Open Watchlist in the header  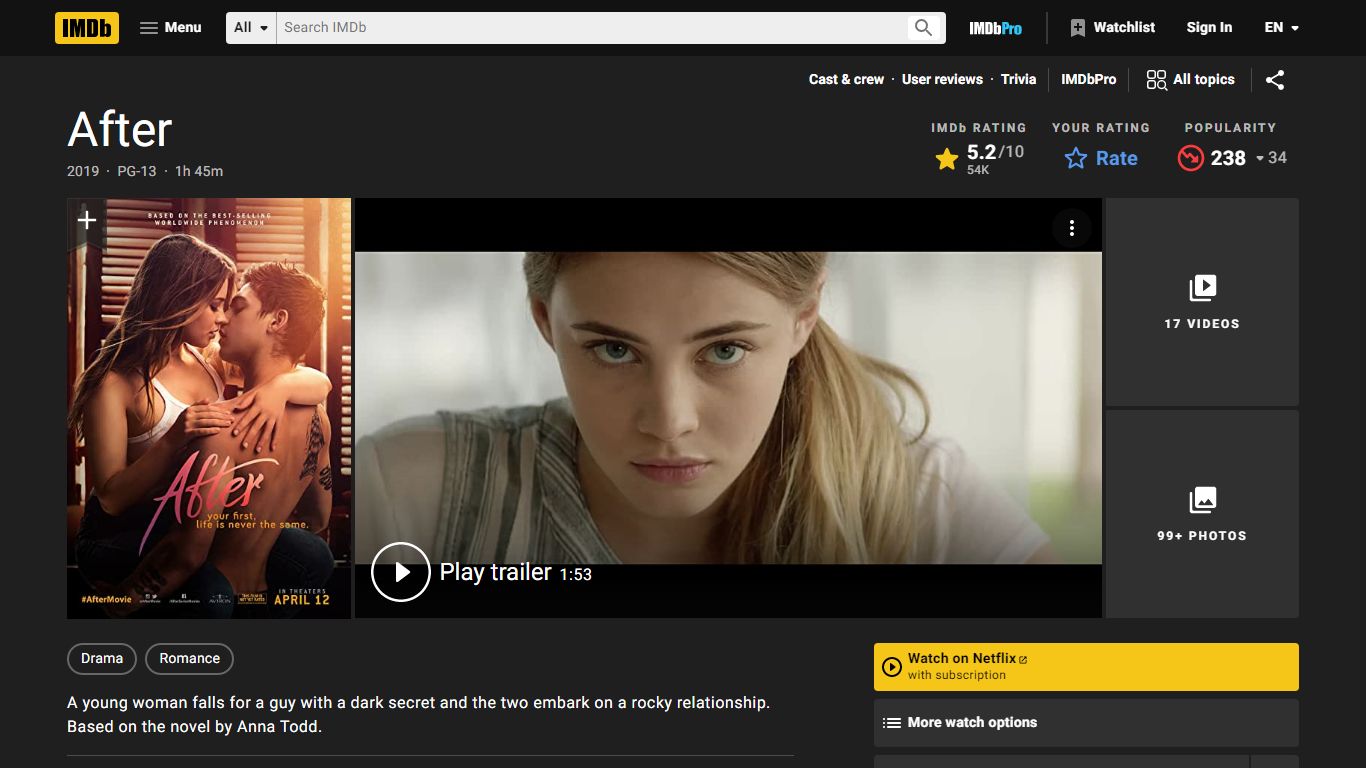[1112, 28]
